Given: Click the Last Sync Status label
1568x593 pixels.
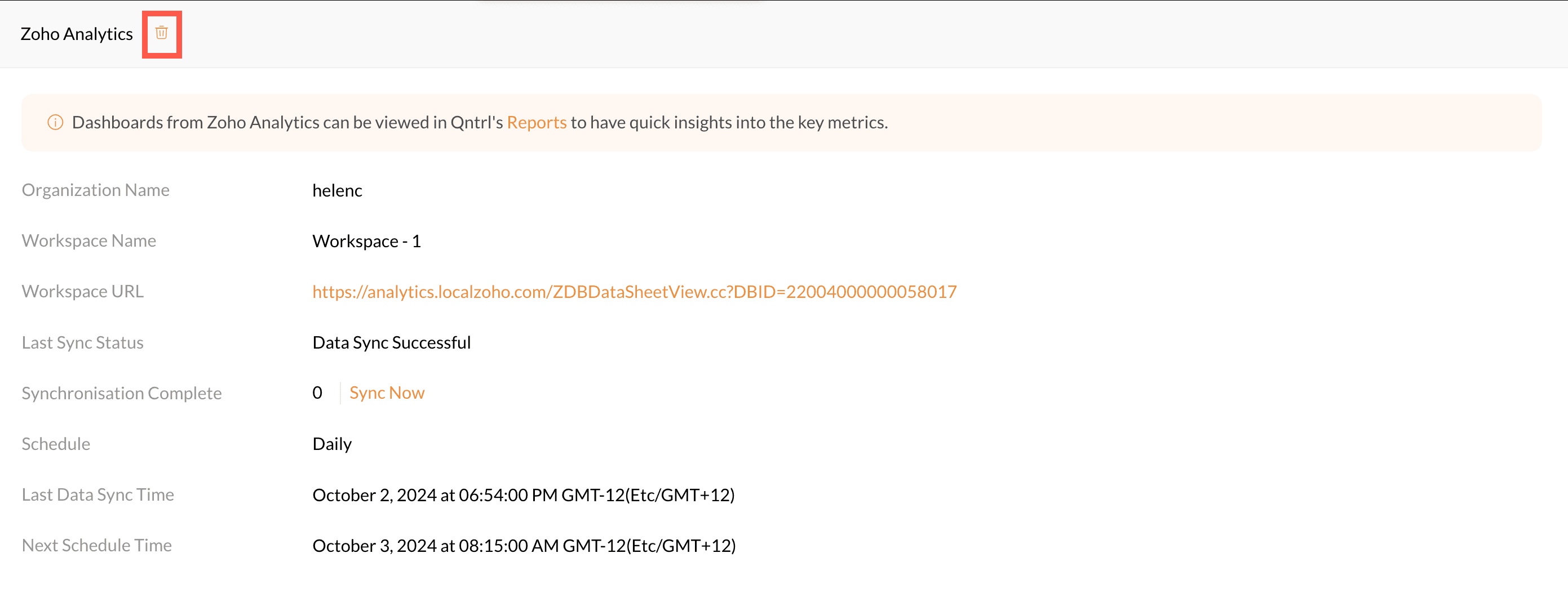Looking at the screenshot, I should [83, 342].
